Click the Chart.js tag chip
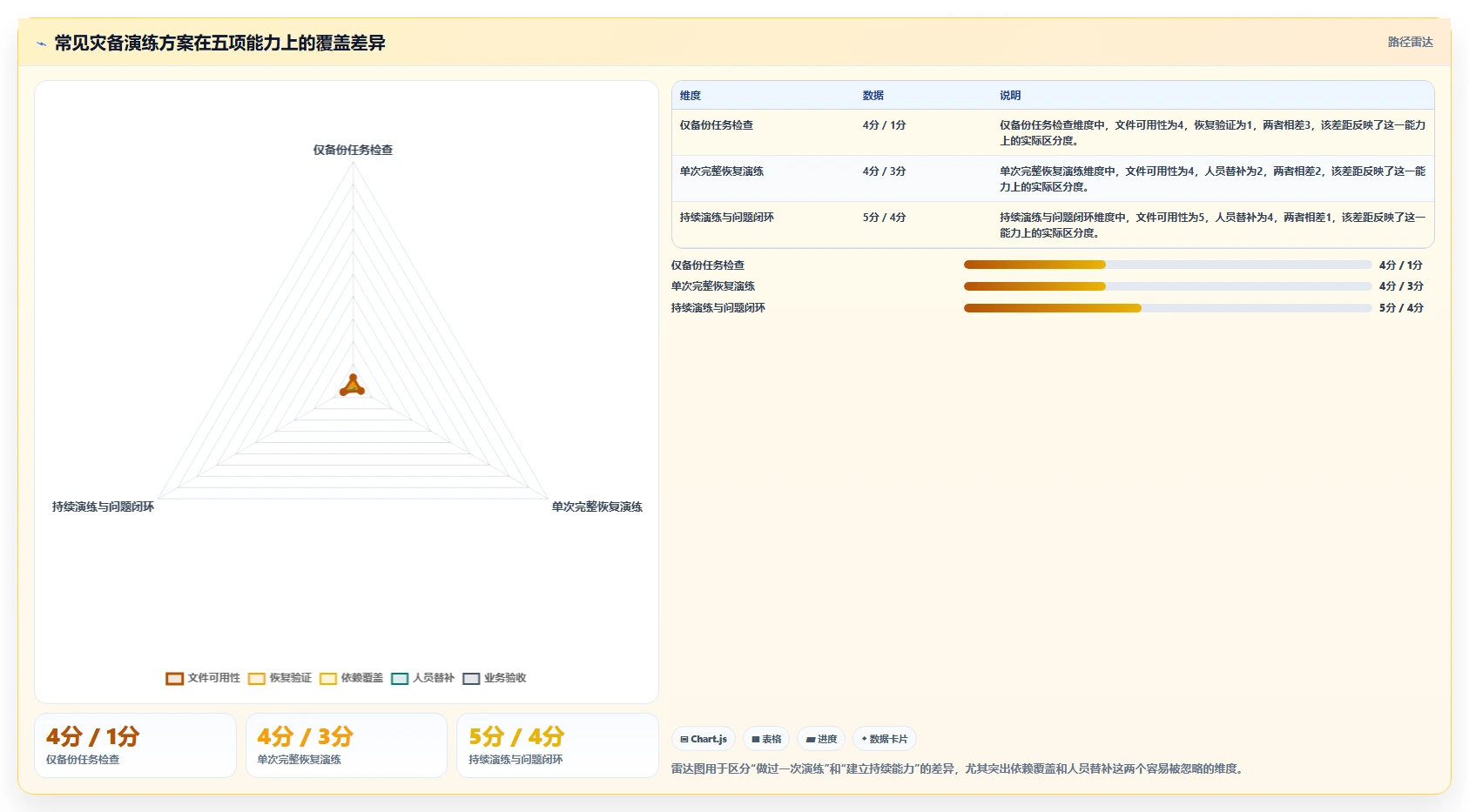 tap(704, 739)
